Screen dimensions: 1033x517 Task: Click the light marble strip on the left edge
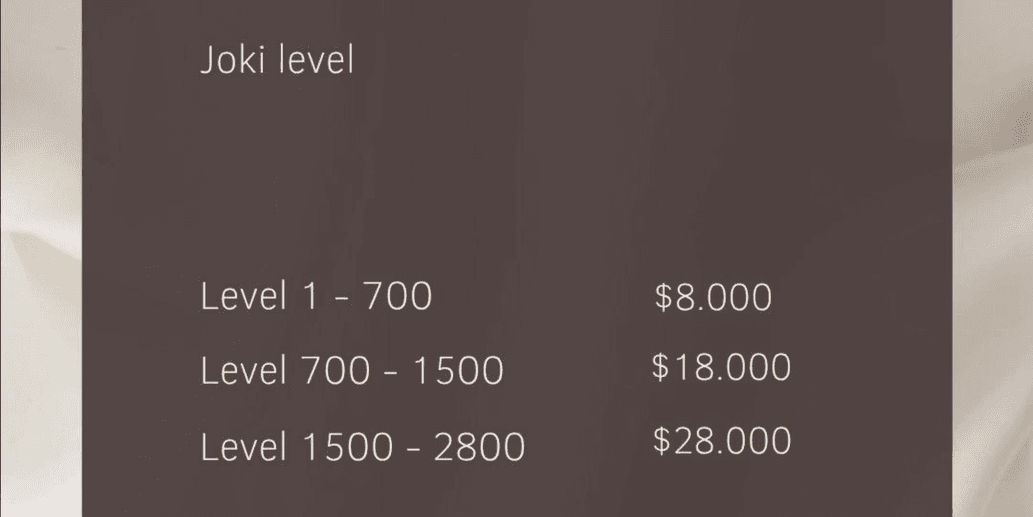click(x=40, y=260)
